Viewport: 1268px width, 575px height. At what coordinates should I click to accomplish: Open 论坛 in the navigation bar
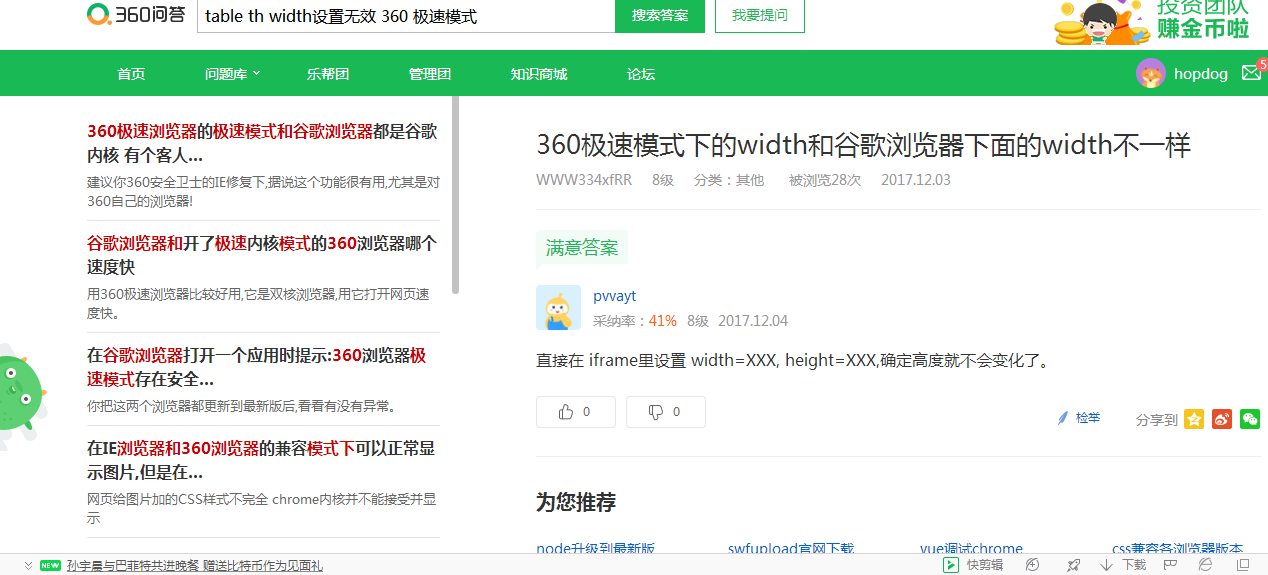(641, 73)
